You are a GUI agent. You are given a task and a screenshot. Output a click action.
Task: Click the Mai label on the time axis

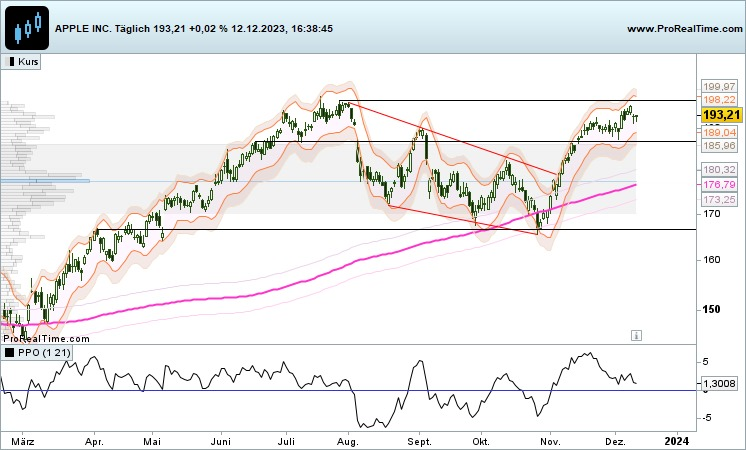click(x=152, y=441)
